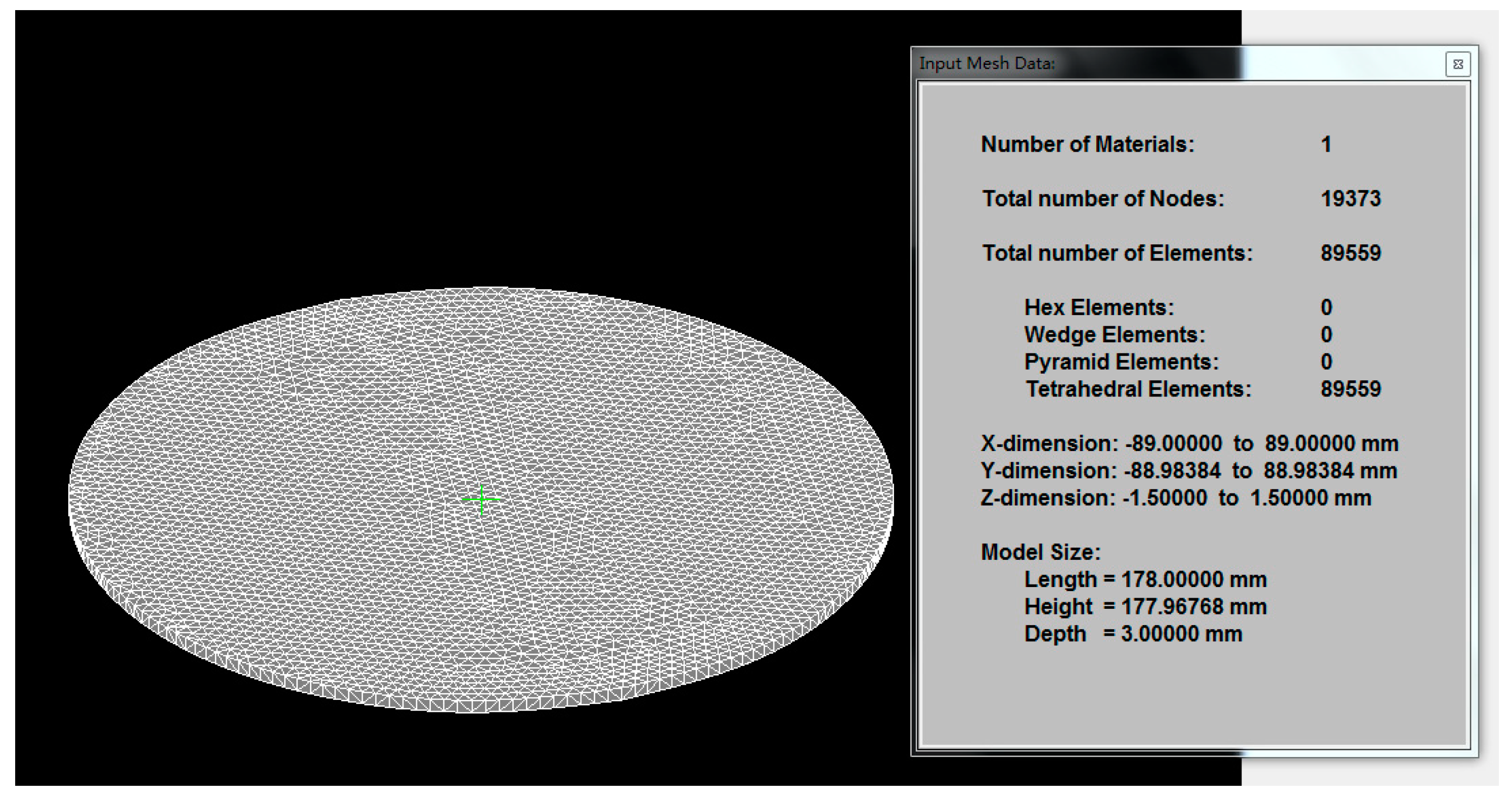Click the Number of Materials label

pos(1087,145)
